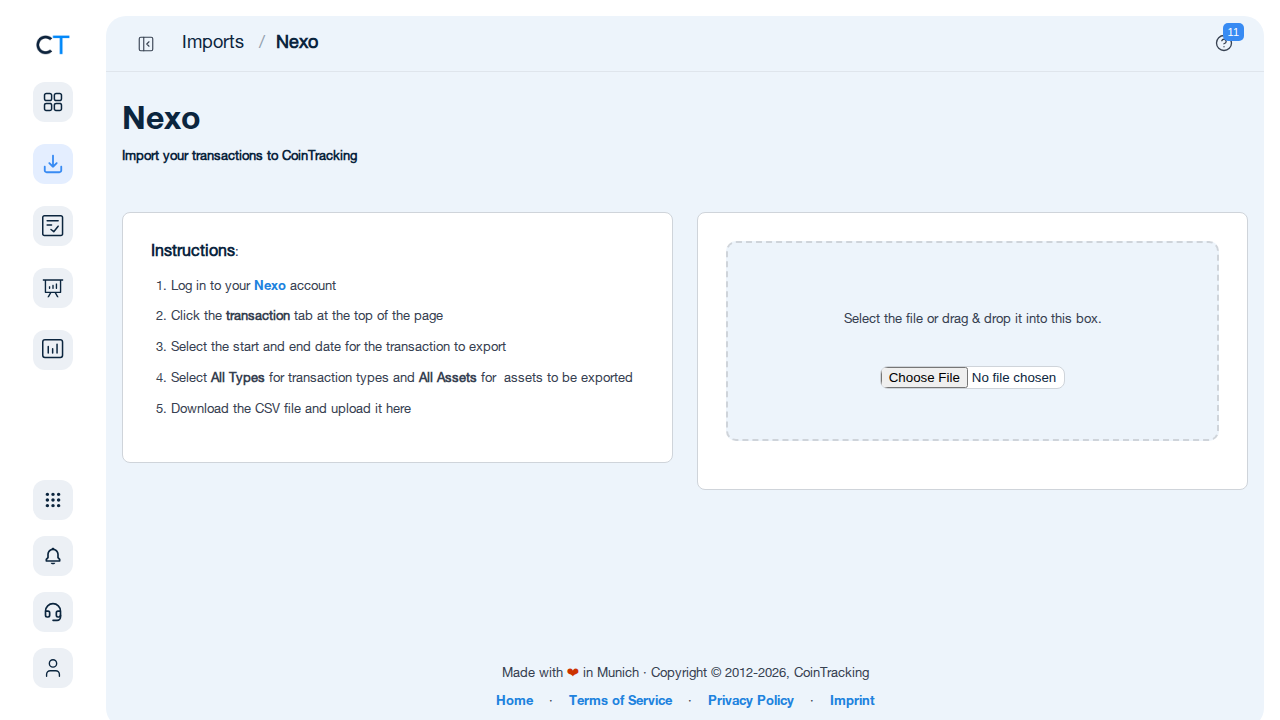This screenshot has height=720, width=1280.
Task: Click the CoinTracking CT logo
Action: click(x=53, y=45)
